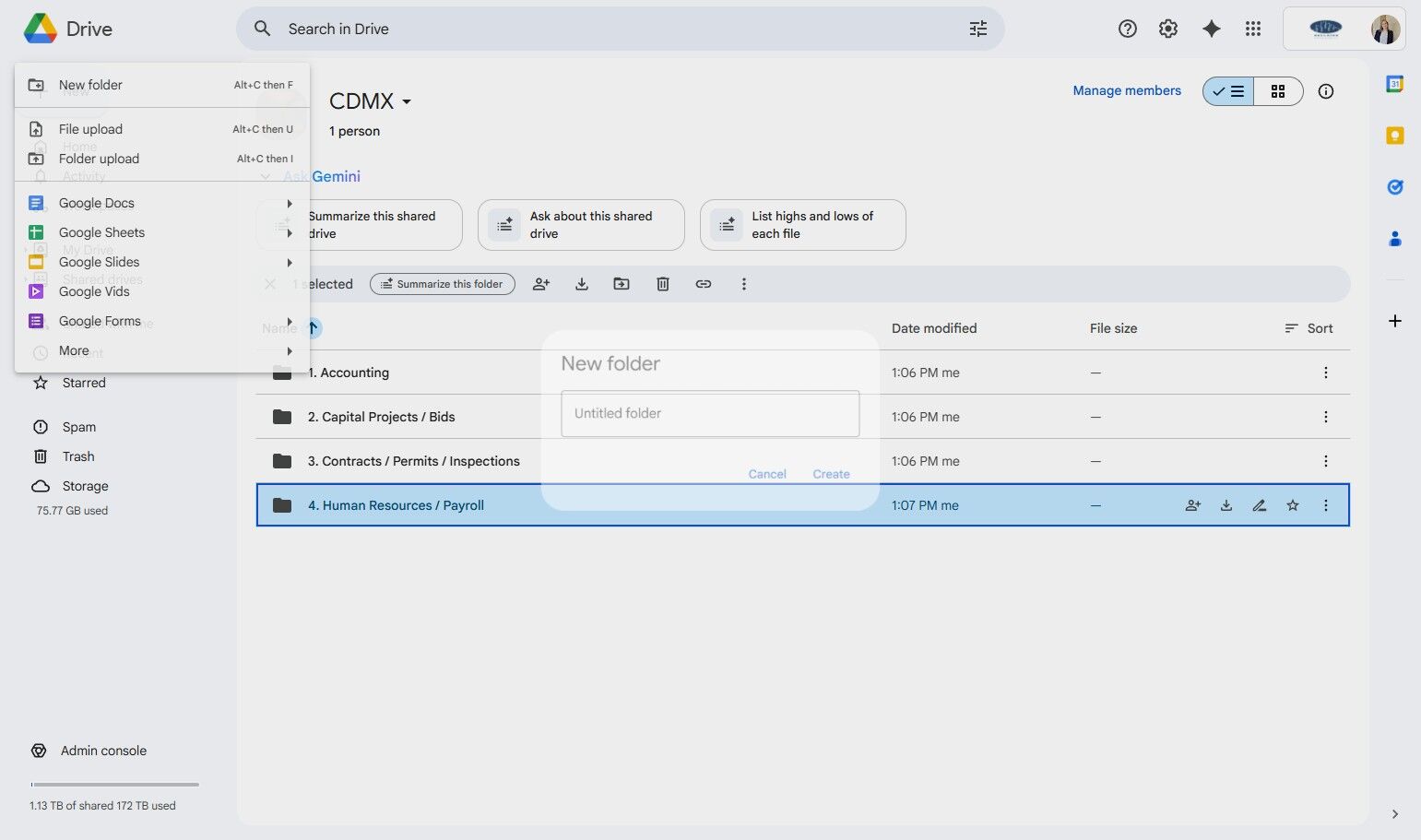Open more actions in the selection toolbar
This screenshot has width=1421, height=840.
pos(744,284)
